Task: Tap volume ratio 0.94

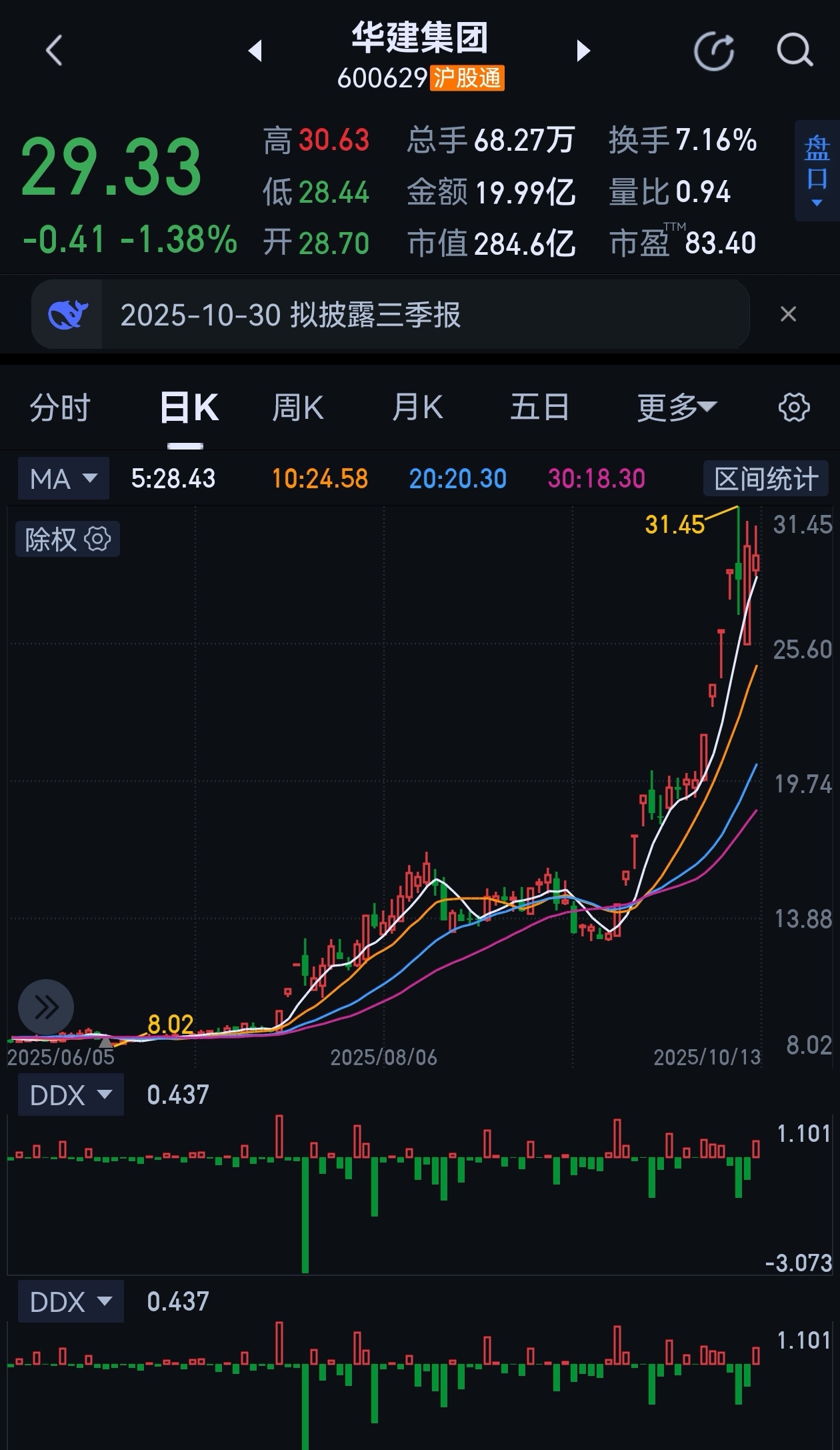Action: pyautogui.click(x=703, y=192)
